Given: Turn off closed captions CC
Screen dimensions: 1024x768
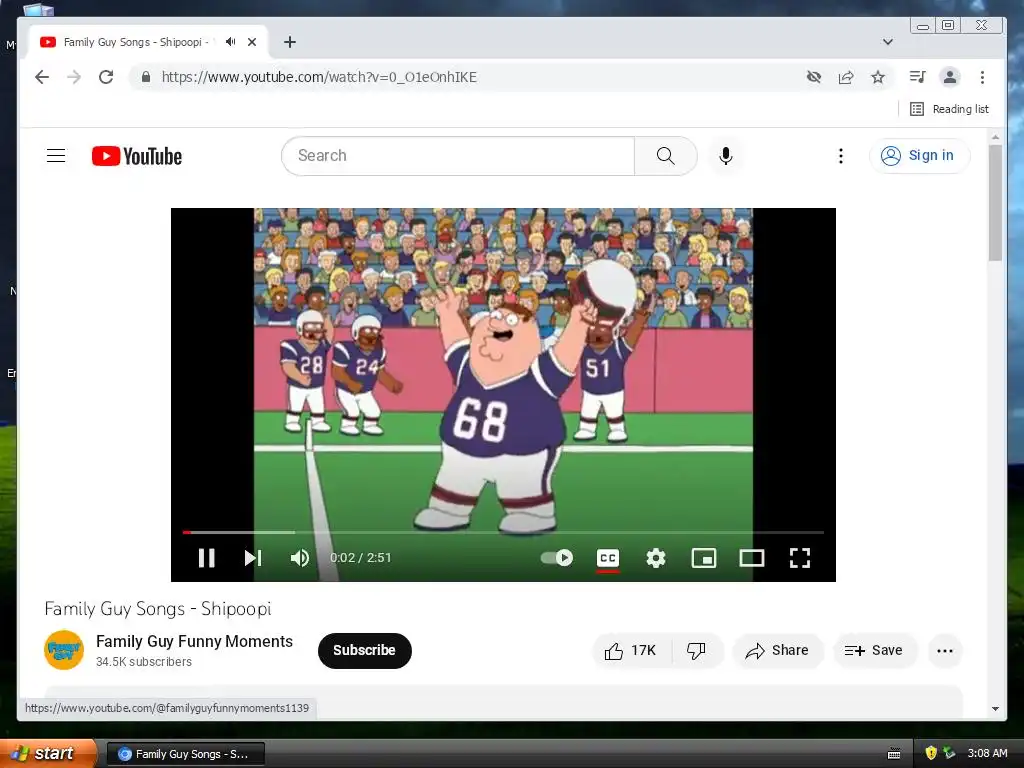Looking at the screenshot, I should 608,558.
